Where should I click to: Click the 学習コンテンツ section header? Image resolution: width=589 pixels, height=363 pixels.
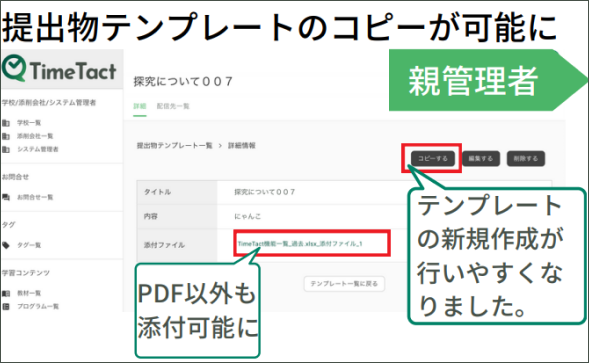(x=26, y=273)
